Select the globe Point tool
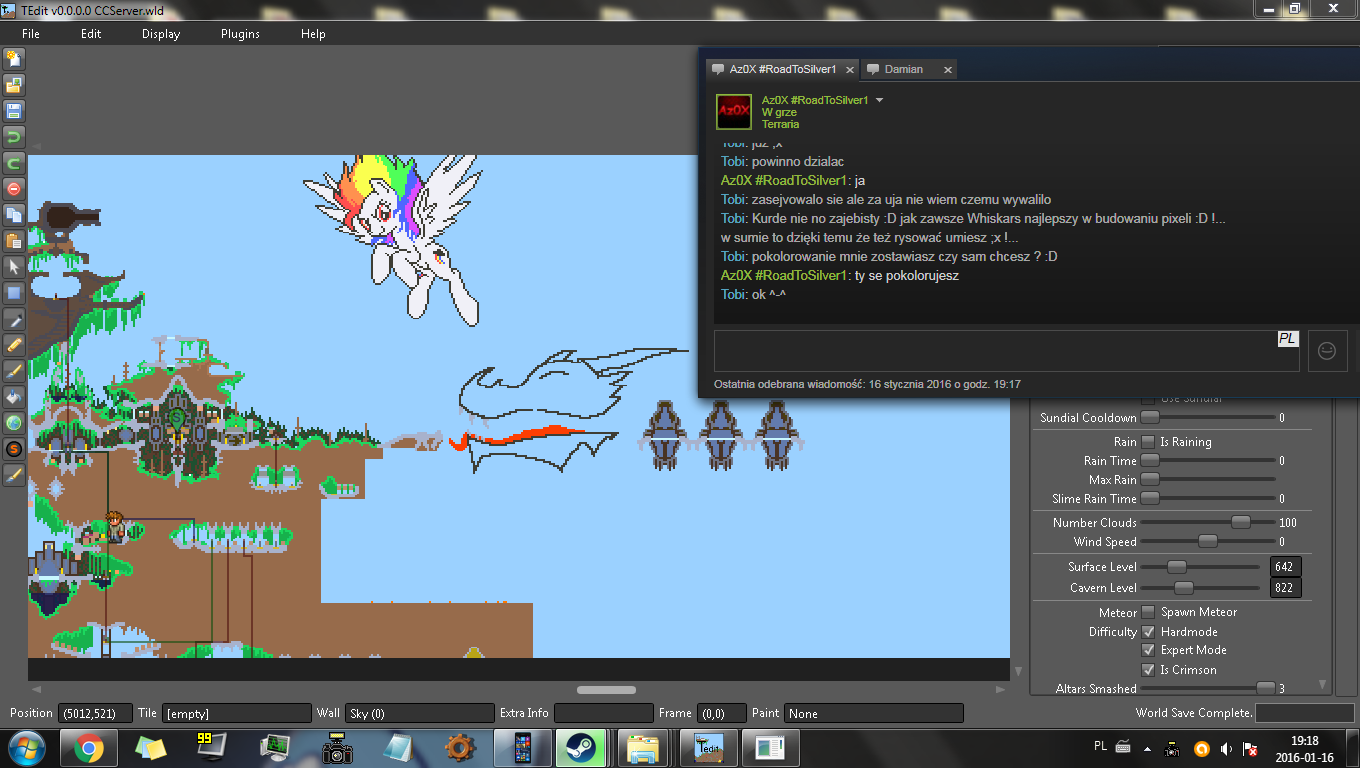1360x768 pixels. (x=14, y=422)
